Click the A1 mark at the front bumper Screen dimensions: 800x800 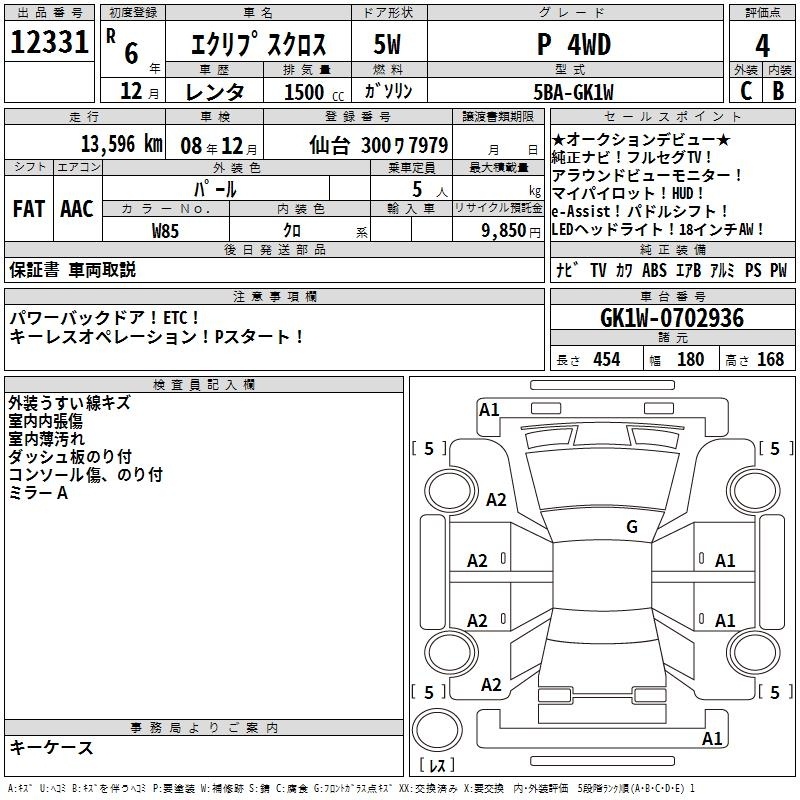[489, 409]
